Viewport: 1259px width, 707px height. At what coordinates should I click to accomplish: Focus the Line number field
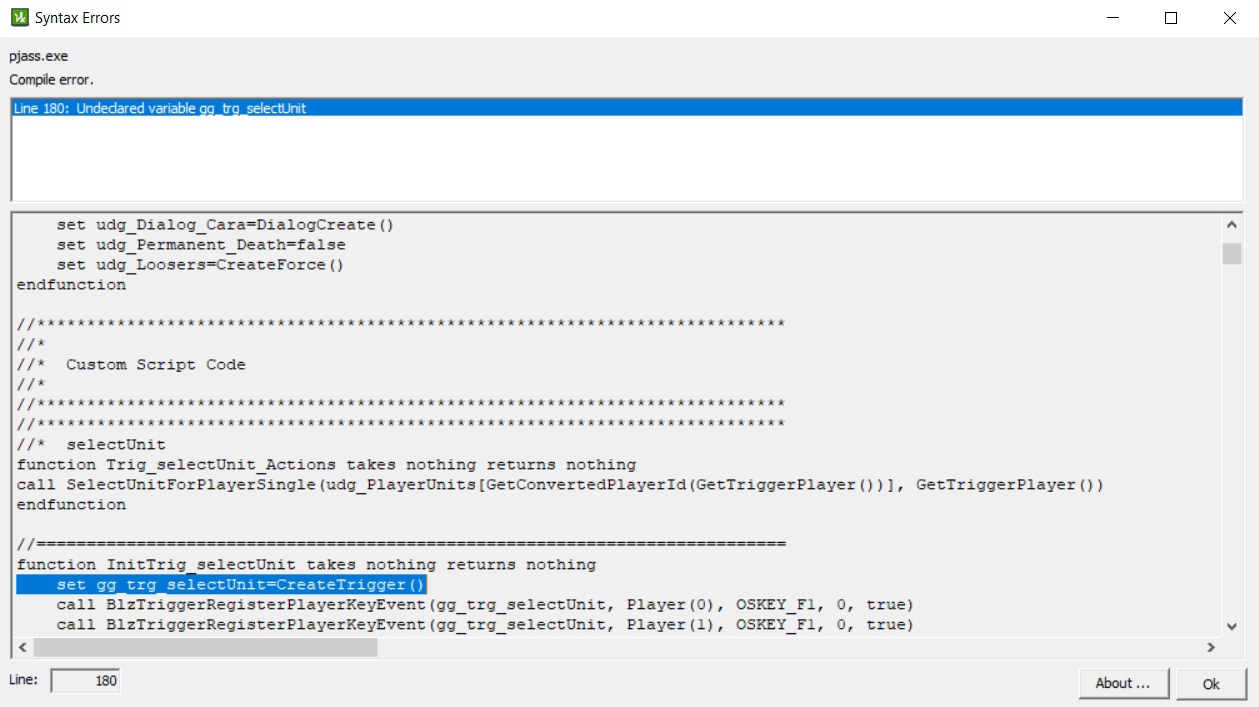click(x=85, y=681)
